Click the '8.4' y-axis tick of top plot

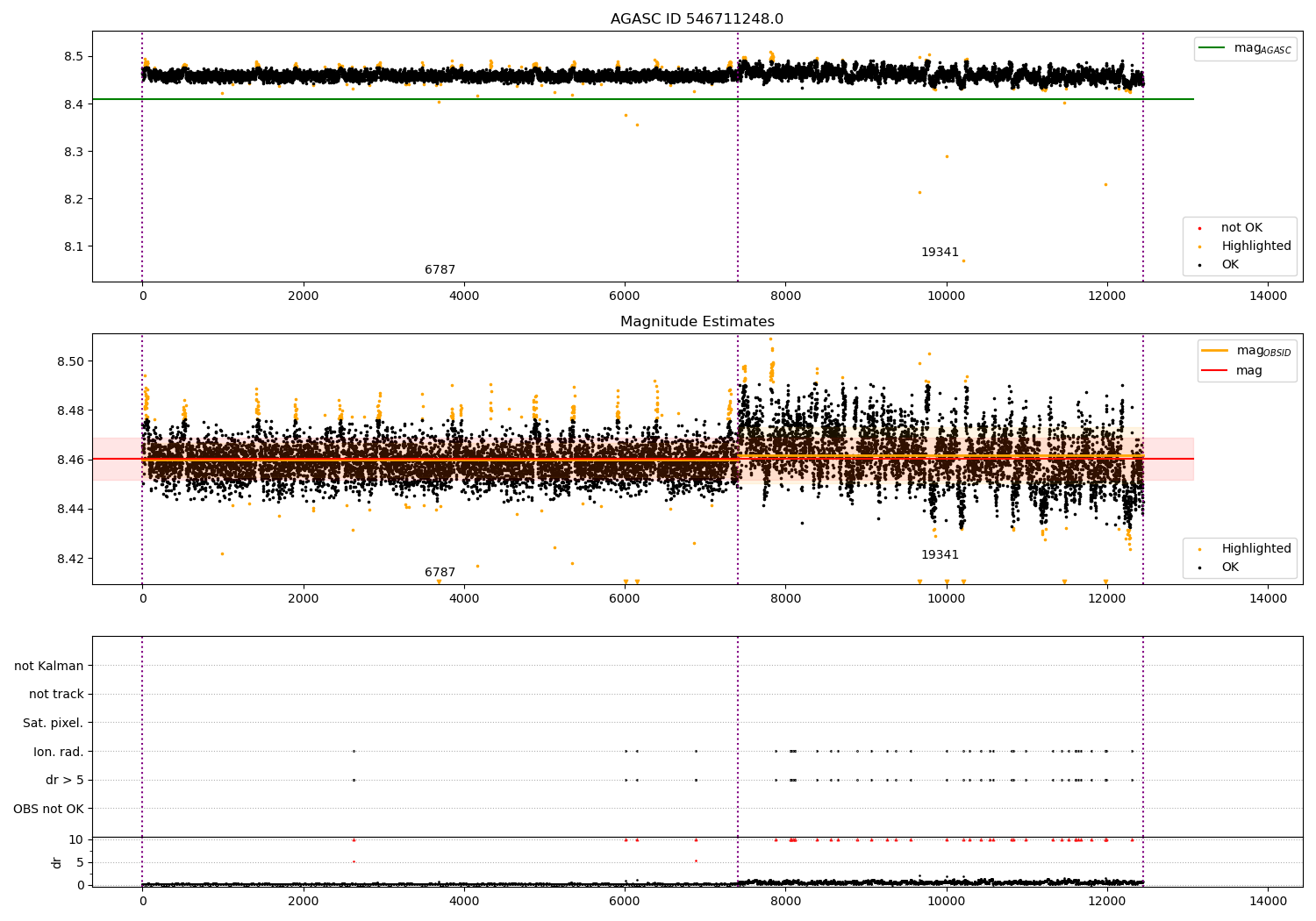tap(74, 104)
